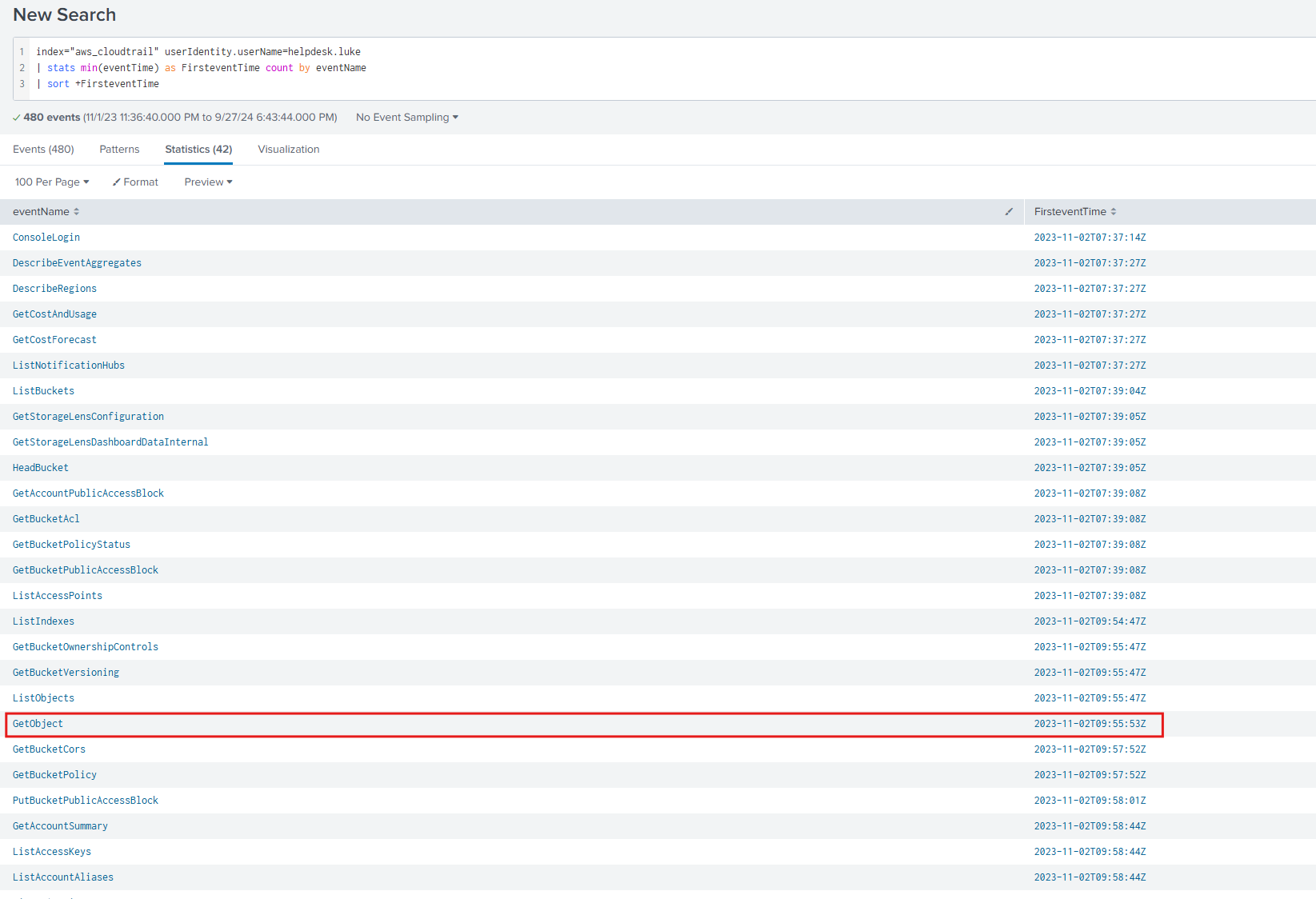Open the Visualization tab
The image size is (1316, 899).
click(x=288, y=150)
